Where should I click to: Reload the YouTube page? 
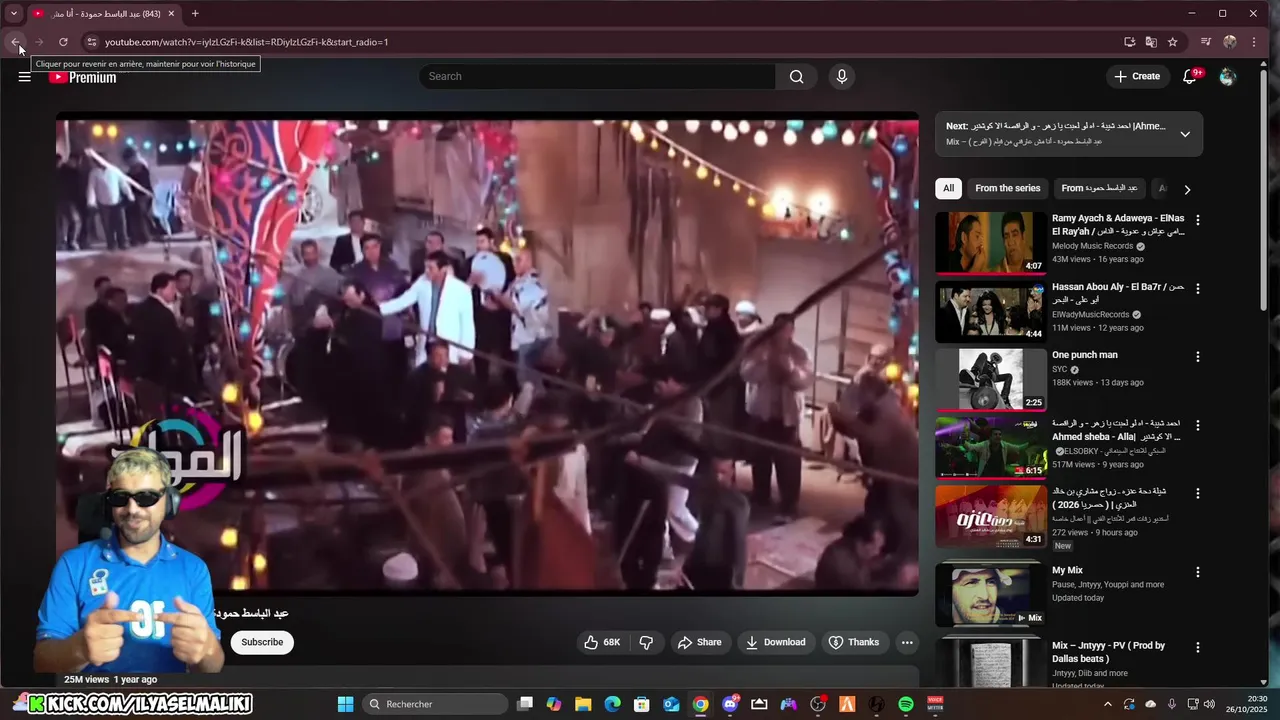click(63, 42)
